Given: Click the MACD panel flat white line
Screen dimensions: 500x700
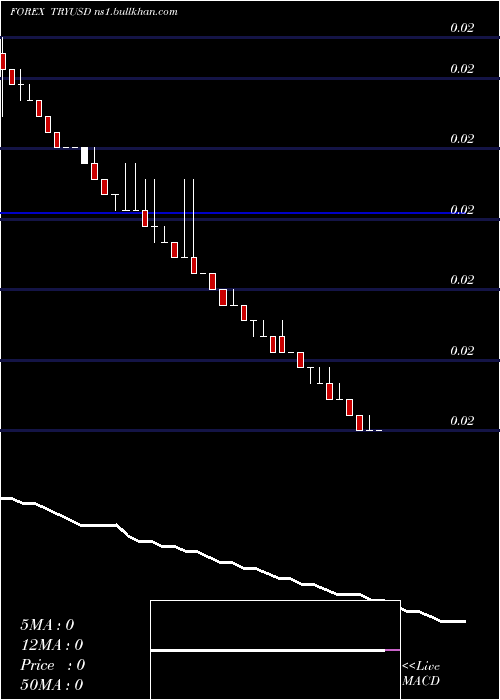Looking at the screenshot, I should 268,650.
